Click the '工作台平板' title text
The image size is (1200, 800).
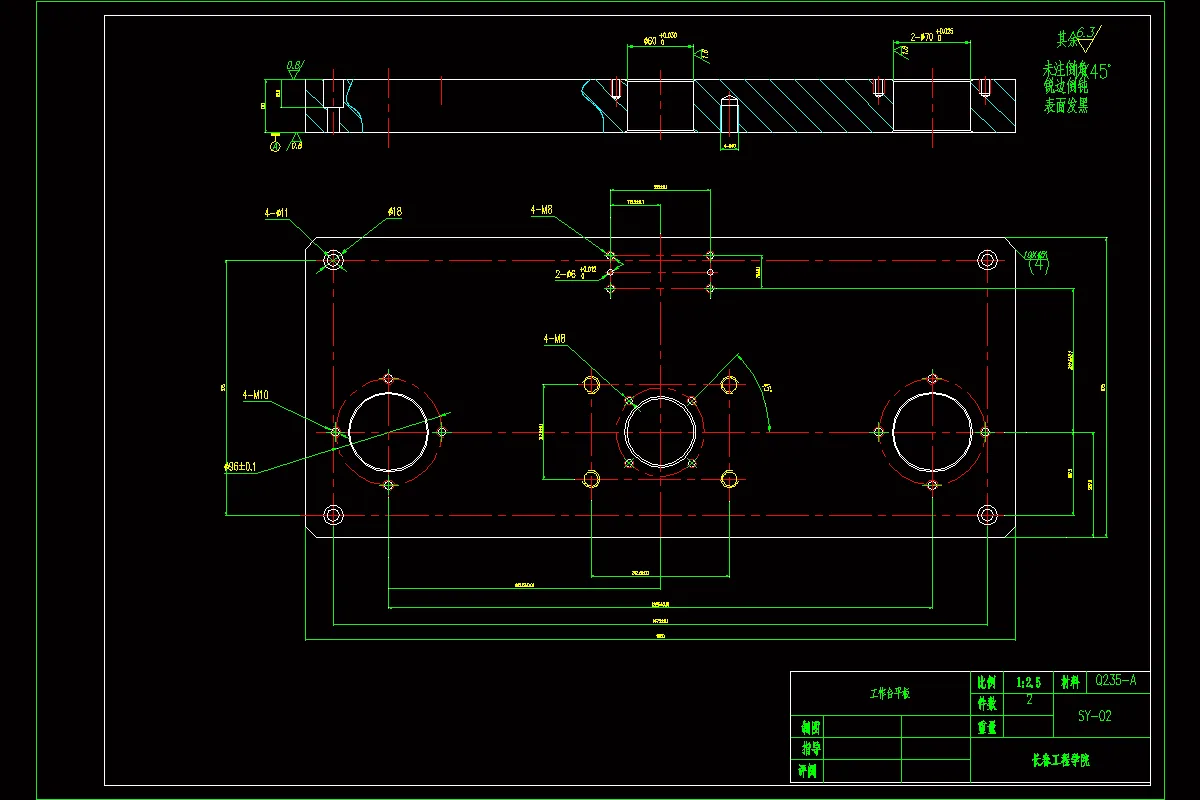coord(889,693)
